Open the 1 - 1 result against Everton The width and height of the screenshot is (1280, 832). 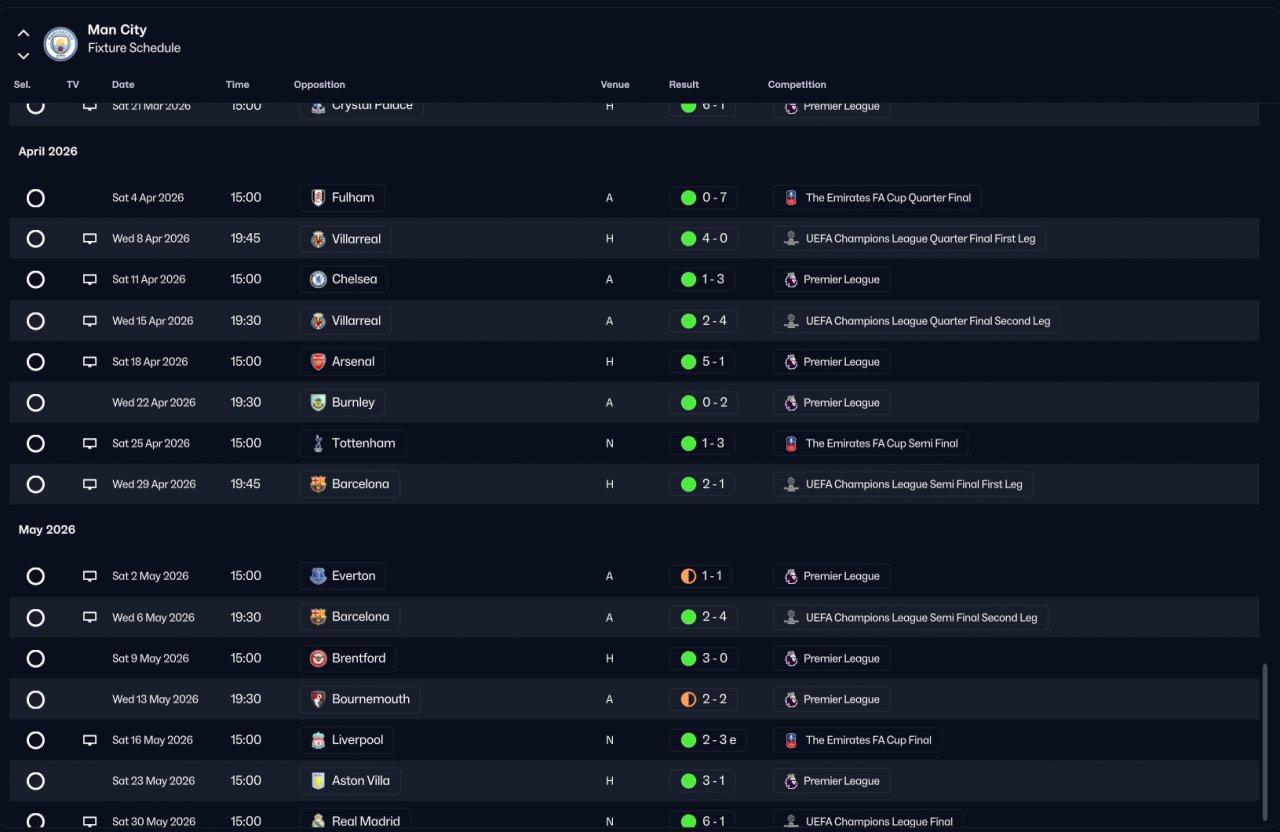click(701, 576)
